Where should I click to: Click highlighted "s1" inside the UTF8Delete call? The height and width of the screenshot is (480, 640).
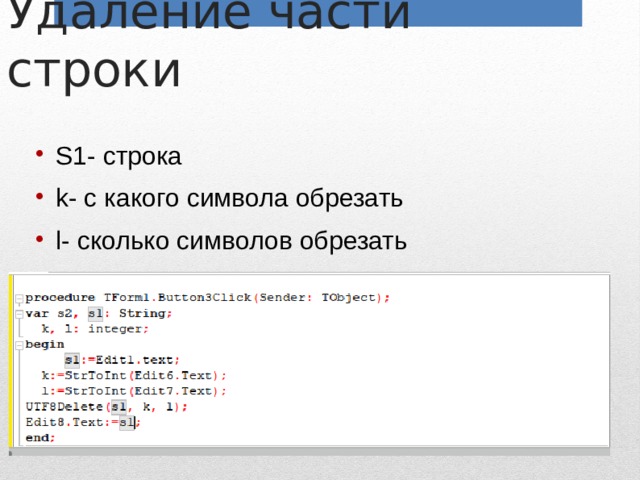[x=119, y=407]
